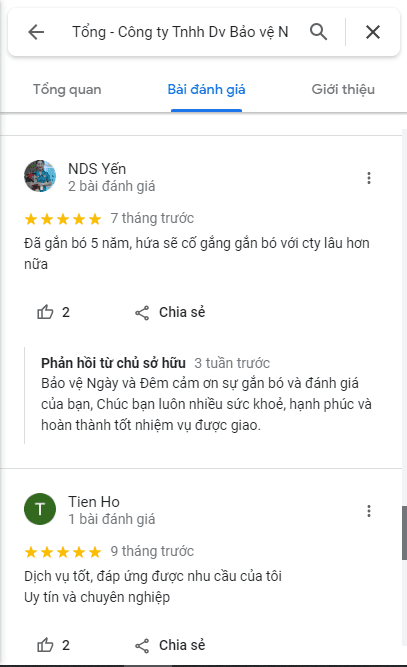Go back with the left arrow icon
This screenshot has width=407, height=667.
(36, 32)
